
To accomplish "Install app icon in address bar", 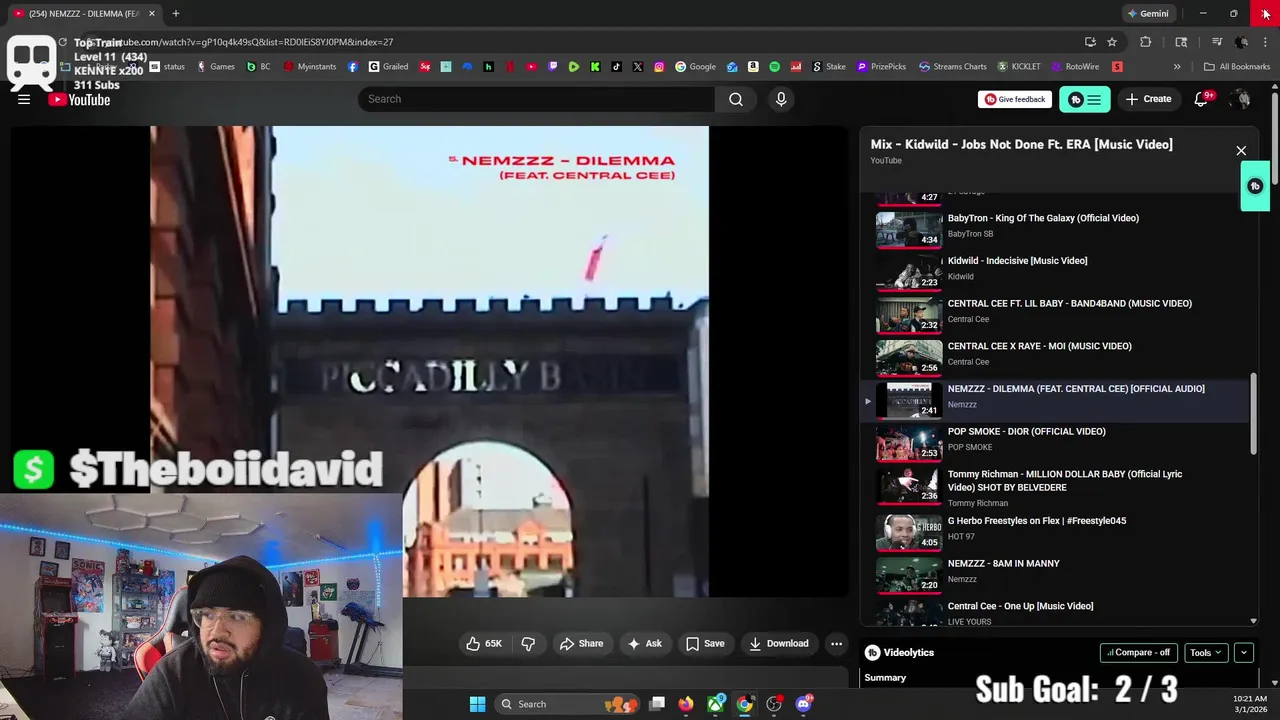I will tap(1090, 42).
